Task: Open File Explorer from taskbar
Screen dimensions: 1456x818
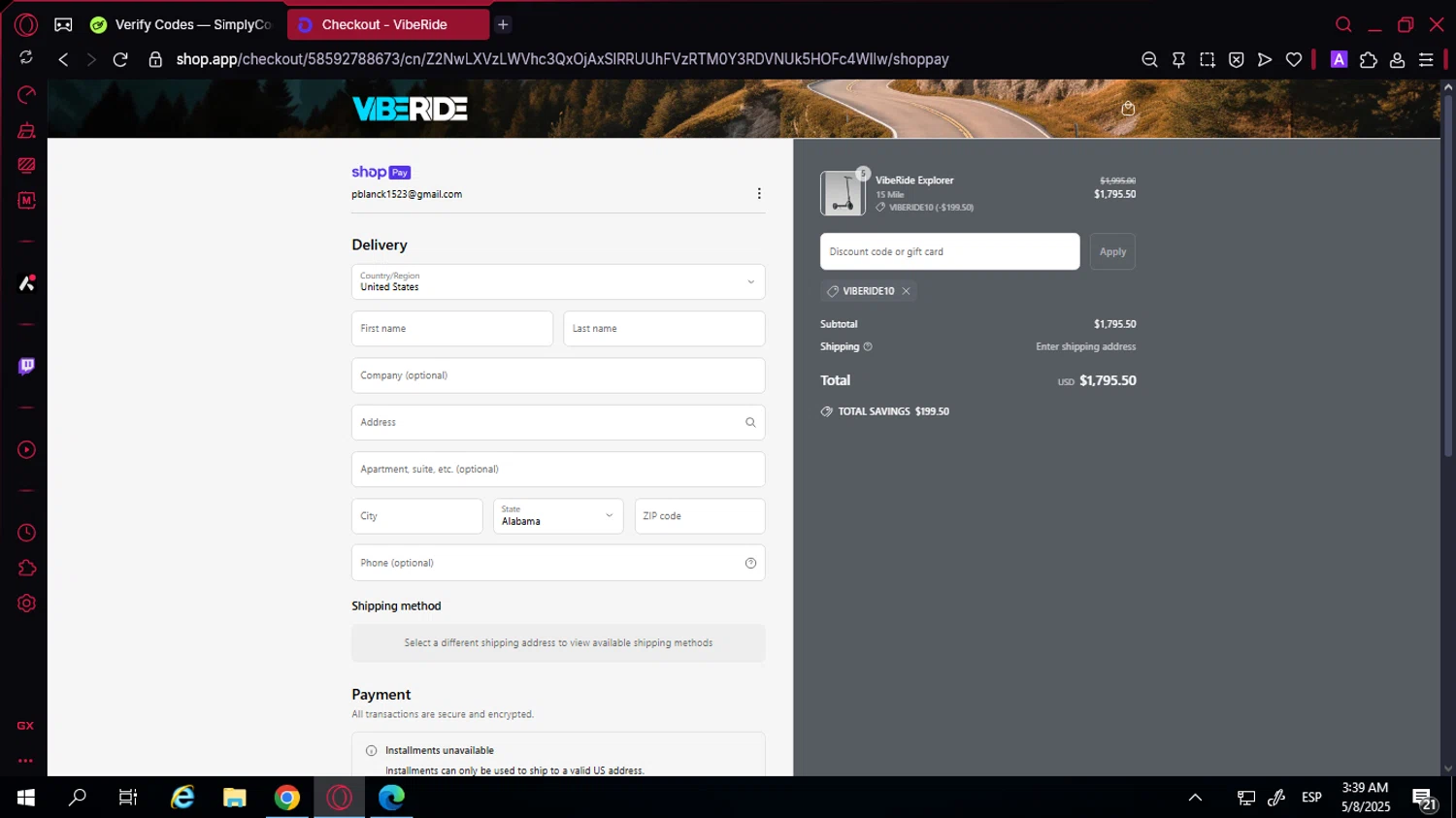Action: point(235,798)
